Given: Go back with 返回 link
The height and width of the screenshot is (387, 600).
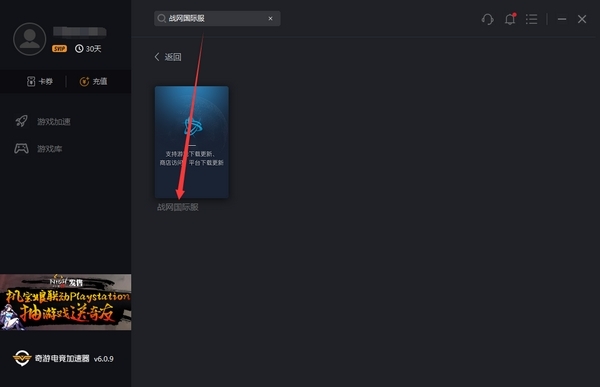Looking at the screenshot, I should click(x=168, y=57).
